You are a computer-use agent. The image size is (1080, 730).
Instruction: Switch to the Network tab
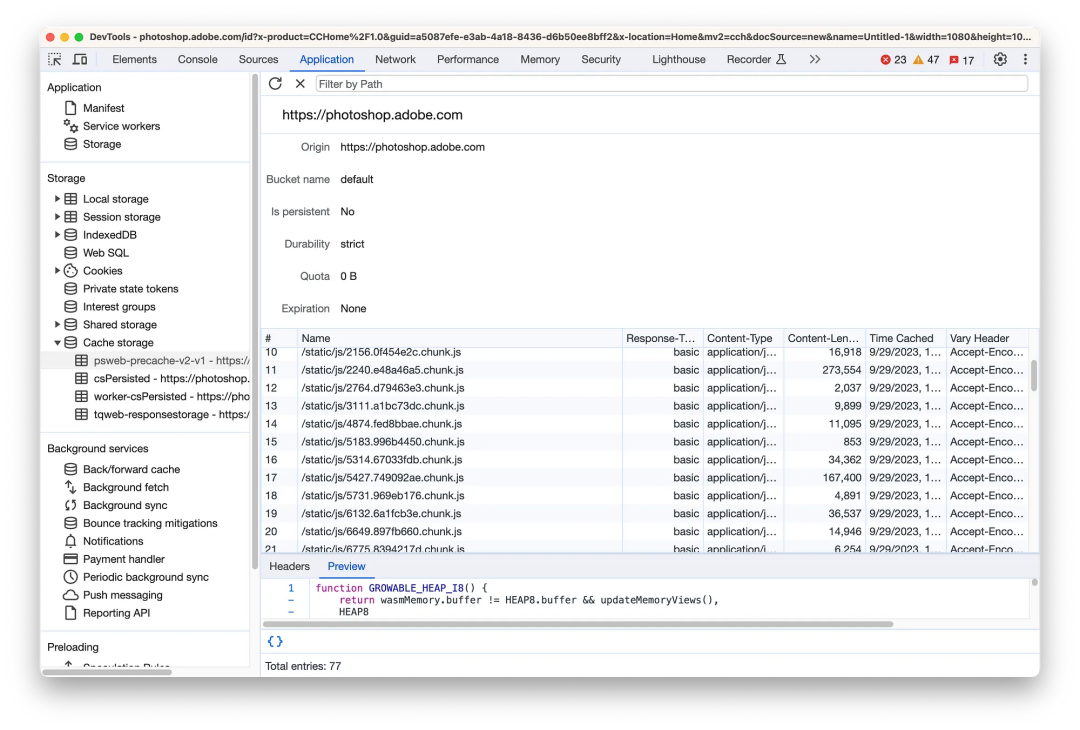395,59
